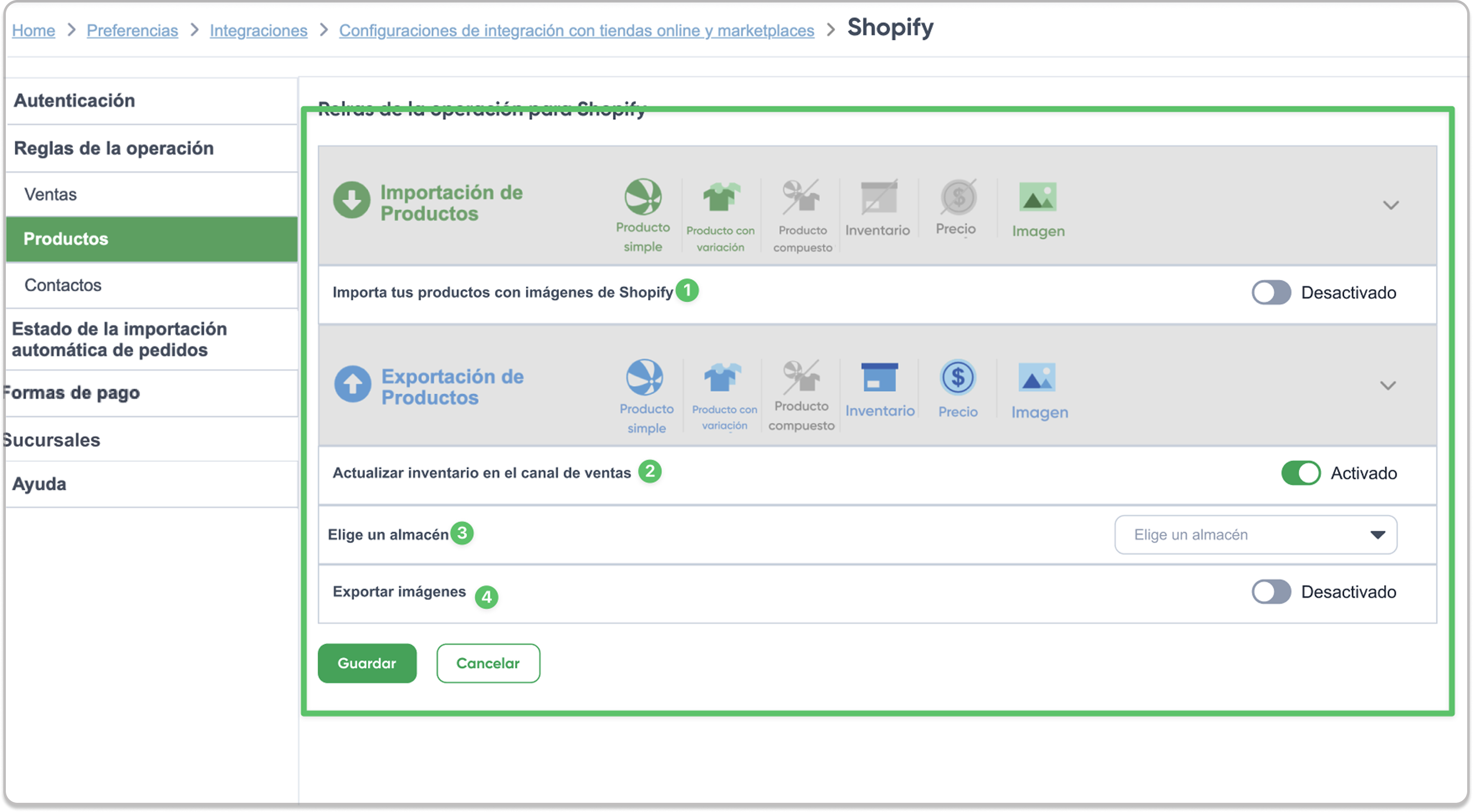Screen dimensions: 1473x812
Task: Click the Inventario icon in Importación section
Action: (x=879, y=197)
